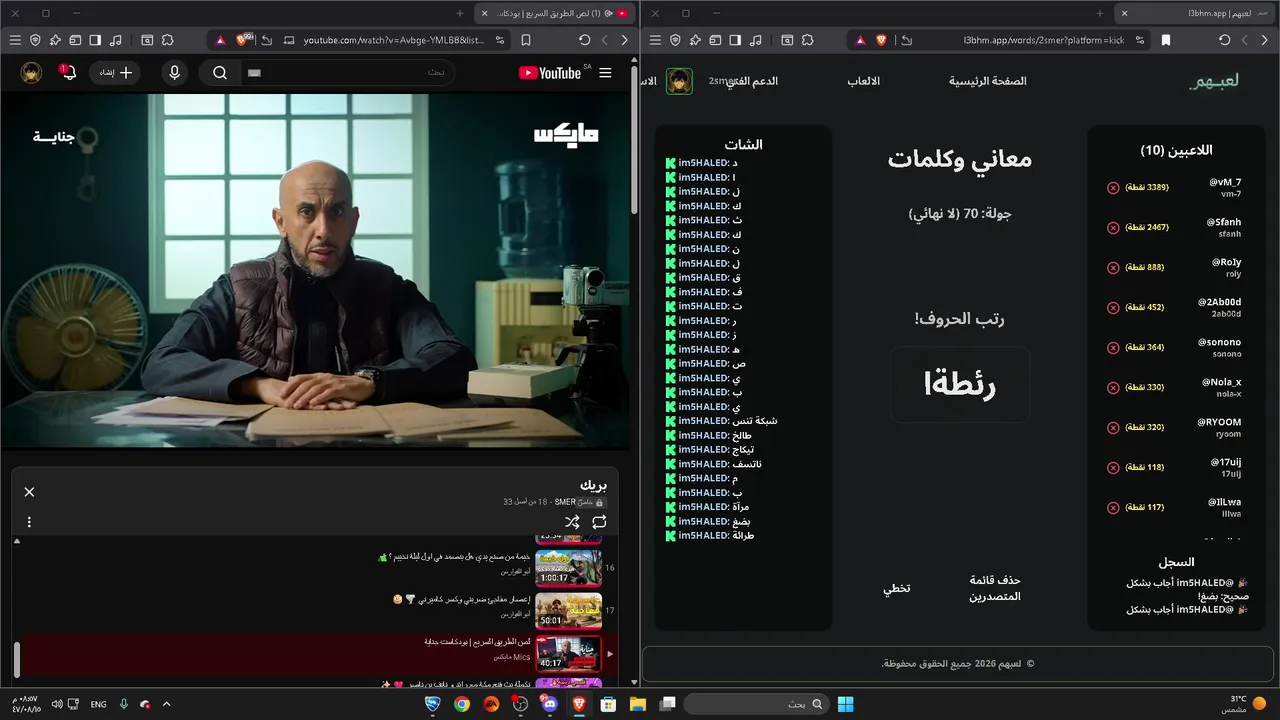Open the Windows Start button

point(845,704)
